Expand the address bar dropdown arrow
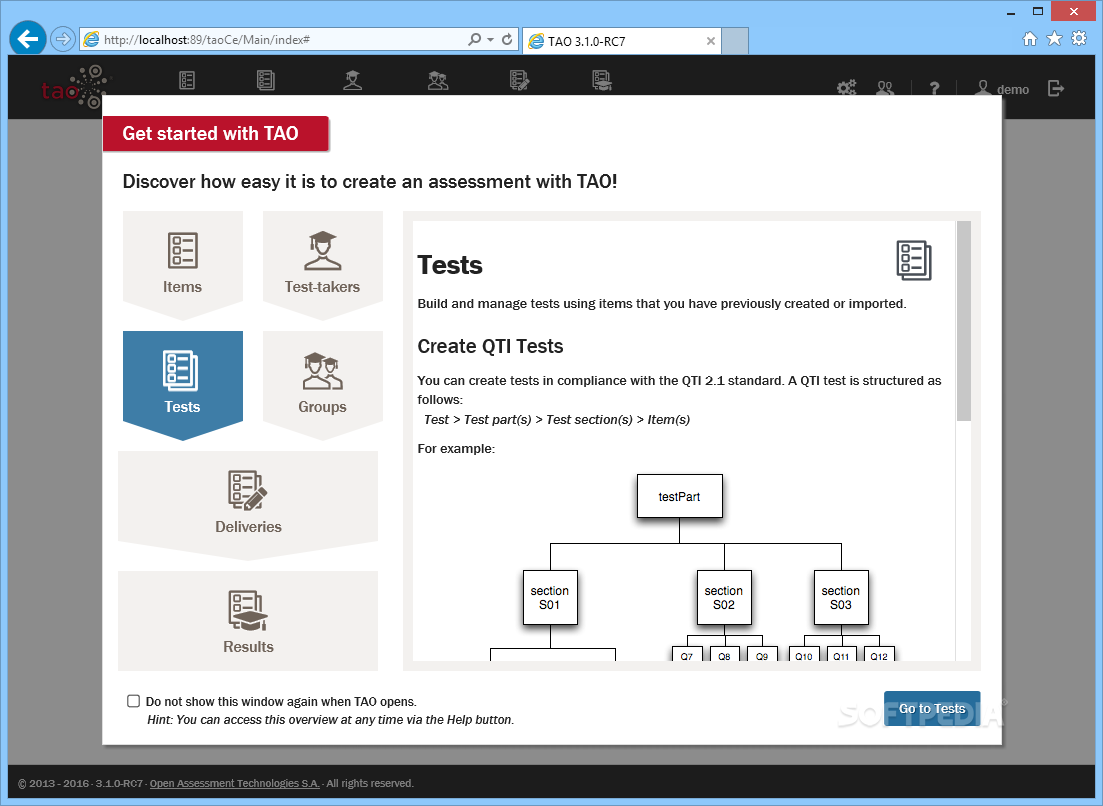The height and width of the screenshot is (806, 1103). click(x=490, y=39)
